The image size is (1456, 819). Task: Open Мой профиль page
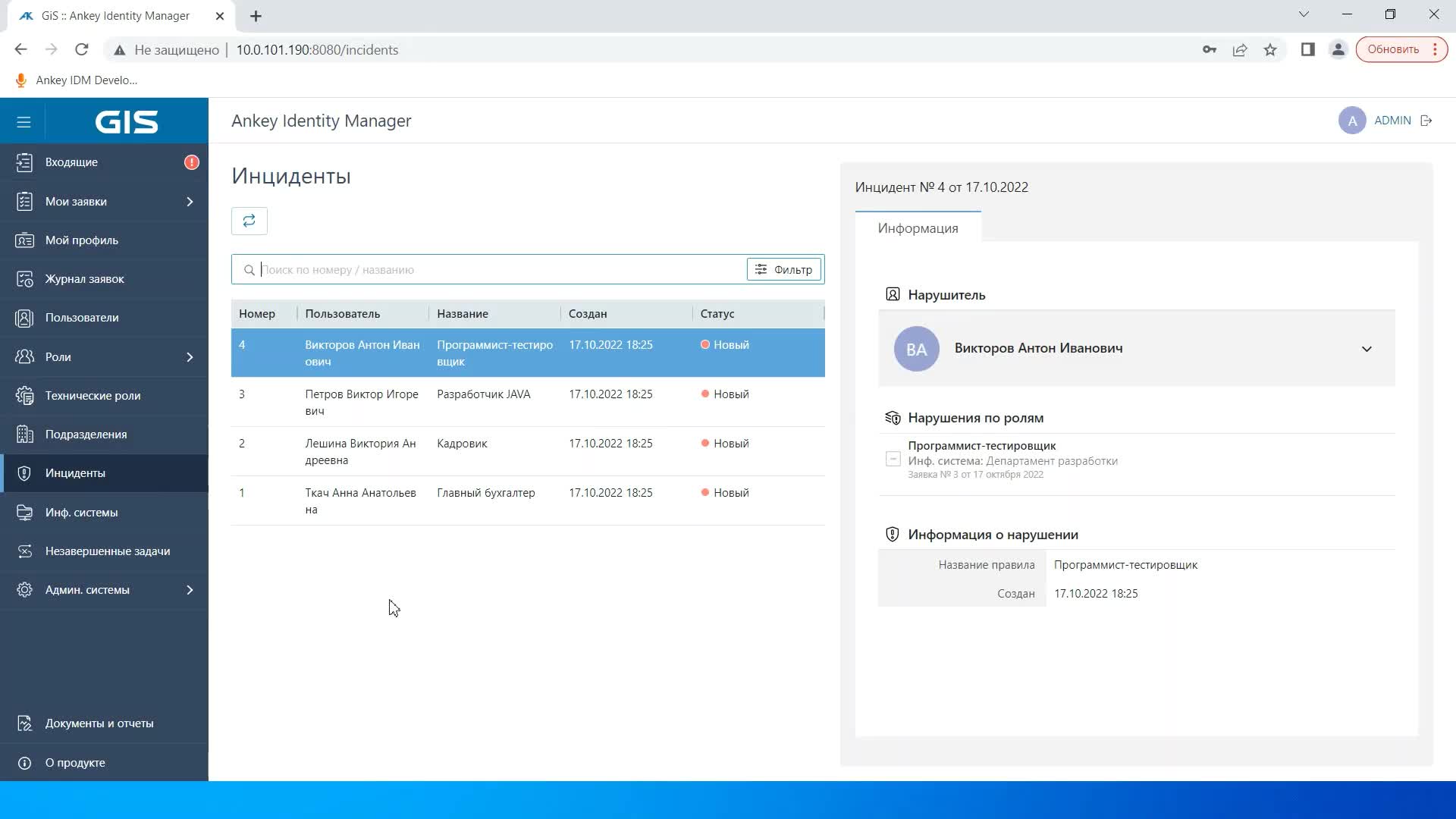[104, 240]
